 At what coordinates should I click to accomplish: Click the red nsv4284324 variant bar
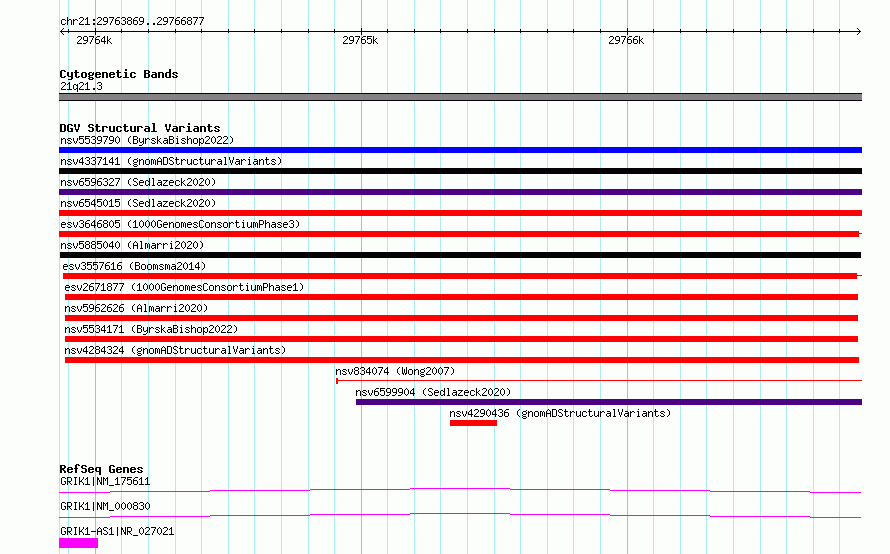(x=461, y=360)
